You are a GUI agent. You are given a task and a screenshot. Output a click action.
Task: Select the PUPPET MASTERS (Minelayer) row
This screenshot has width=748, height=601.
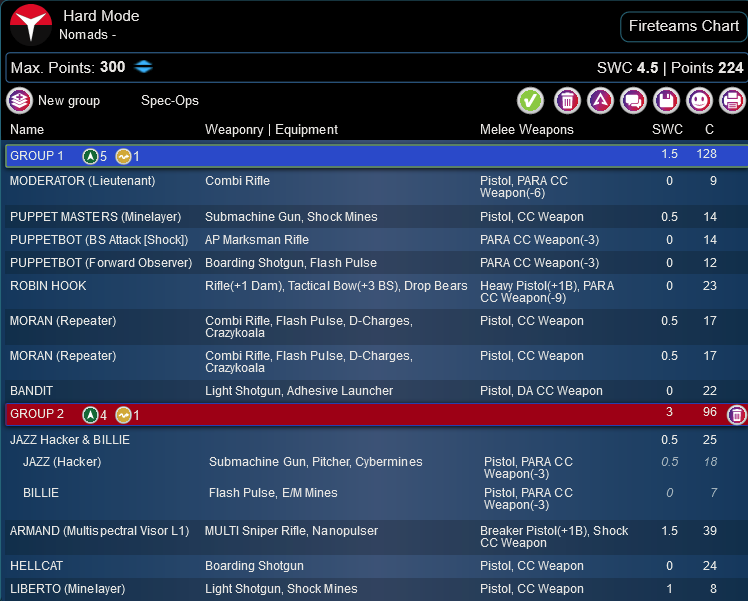(x=376, y=217)
